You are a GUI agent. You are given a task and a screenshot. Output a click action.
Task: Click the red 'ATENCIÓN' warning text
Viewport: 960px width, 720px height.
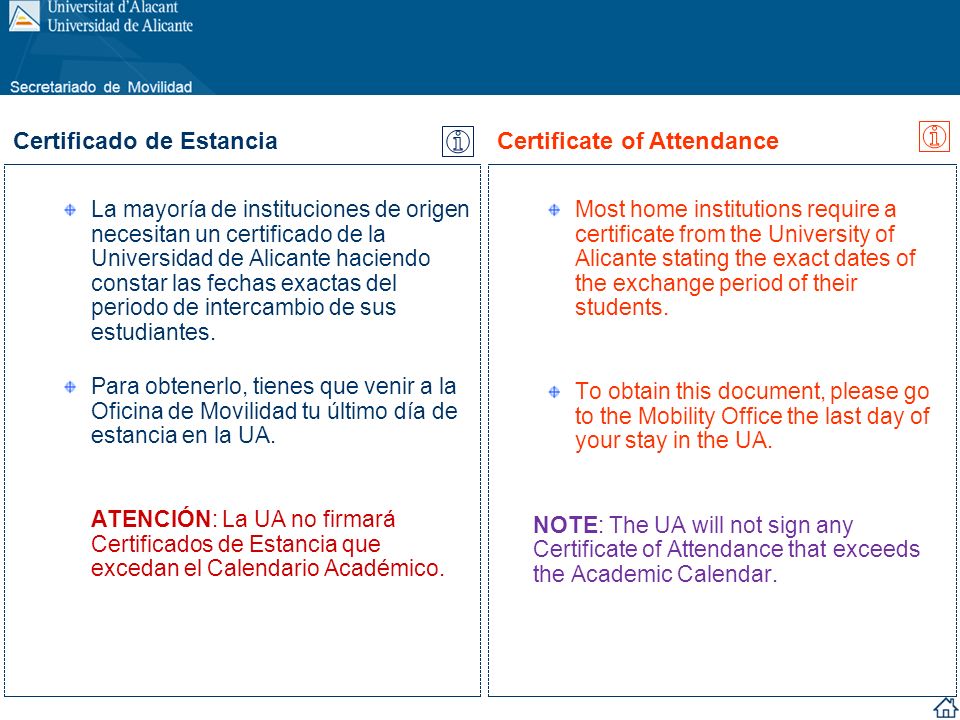150,519
